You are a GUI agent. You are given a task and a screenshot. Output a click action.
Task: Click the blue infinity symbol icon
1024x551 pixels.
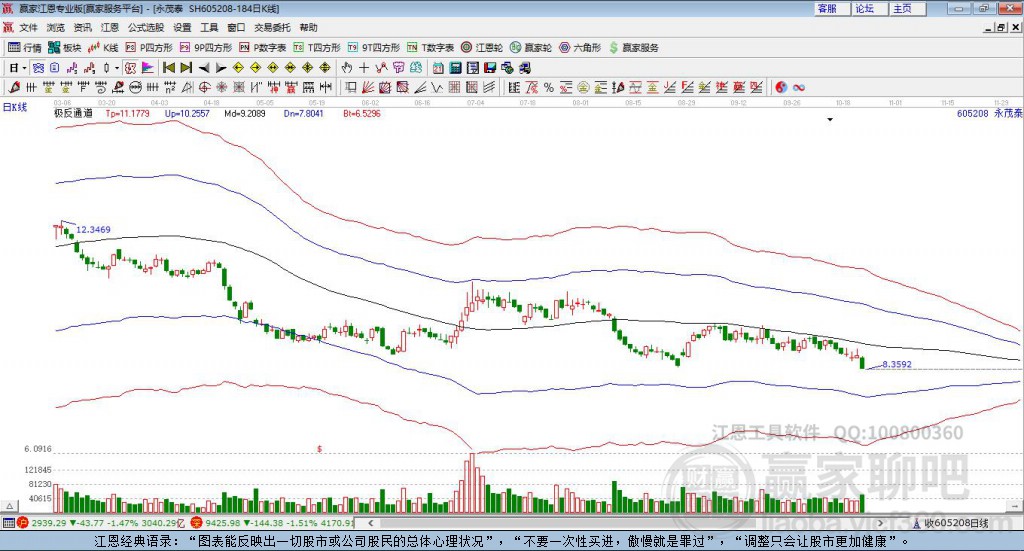click(799, 87)
